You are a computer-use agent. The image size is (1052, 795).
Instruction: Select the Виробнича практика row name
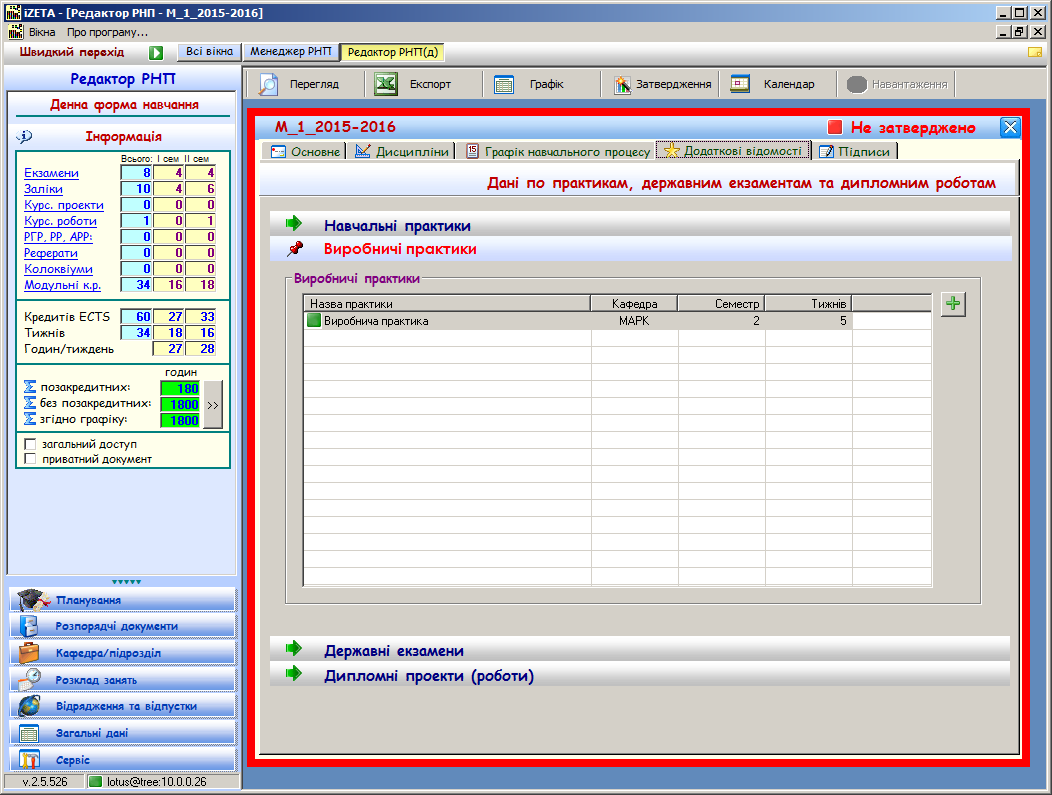[x=376, y=321]
